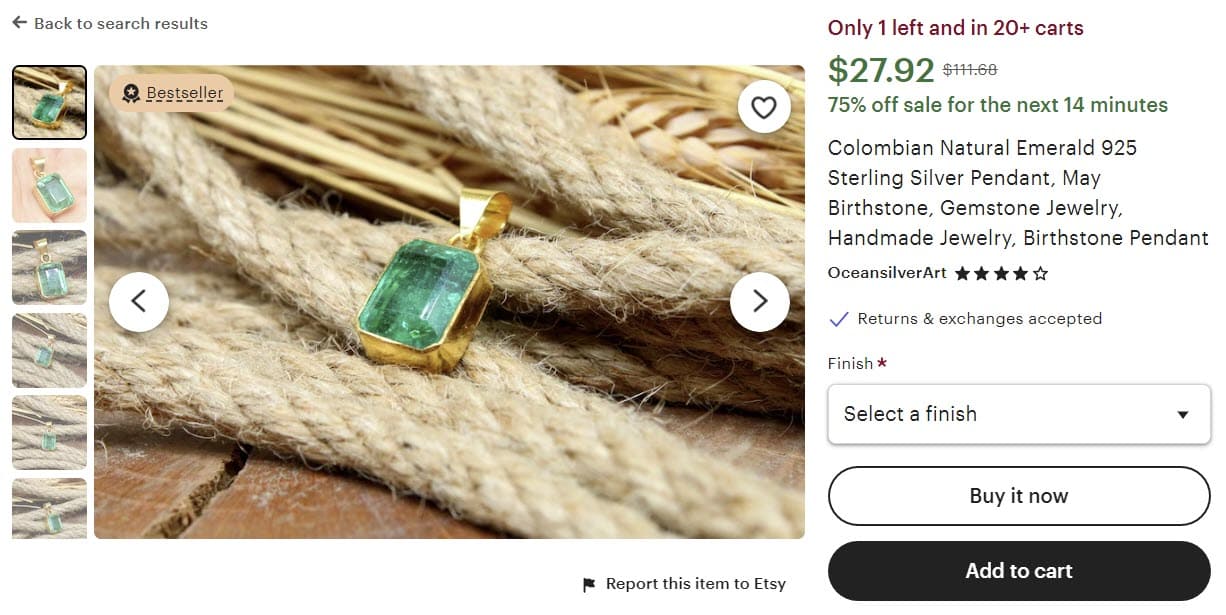Show the next product image
This screenshot has width=1226, height=615.
[760, 301]
